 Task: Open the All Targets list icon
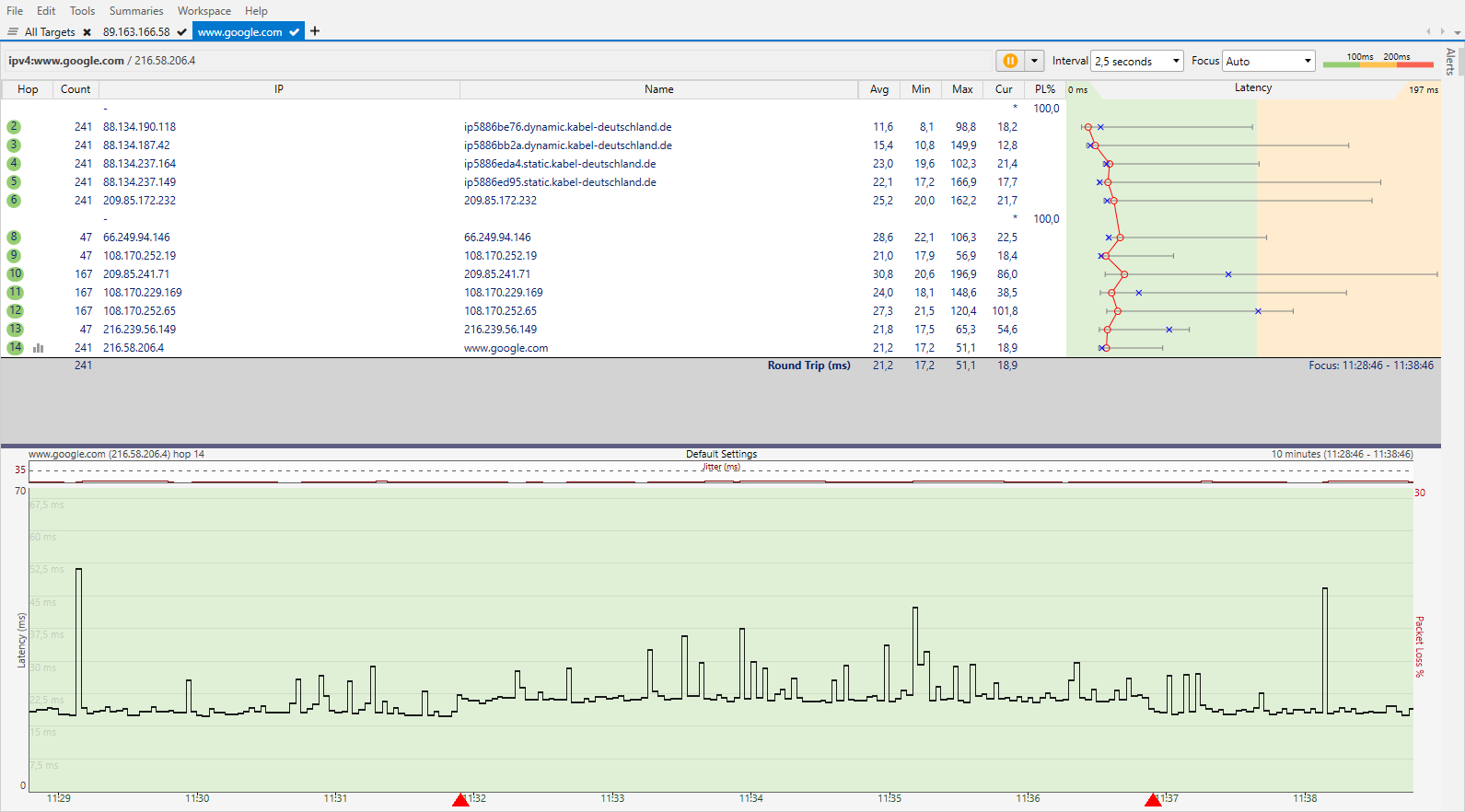[13, 31]
